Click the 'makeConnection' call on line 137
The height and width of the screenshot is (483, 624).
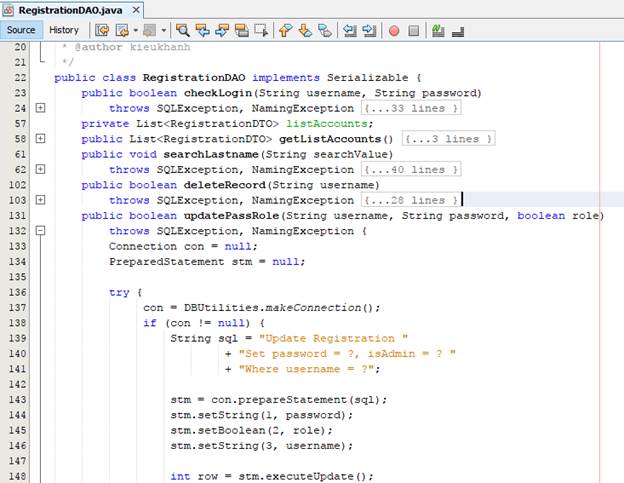(x=313, y=308)
